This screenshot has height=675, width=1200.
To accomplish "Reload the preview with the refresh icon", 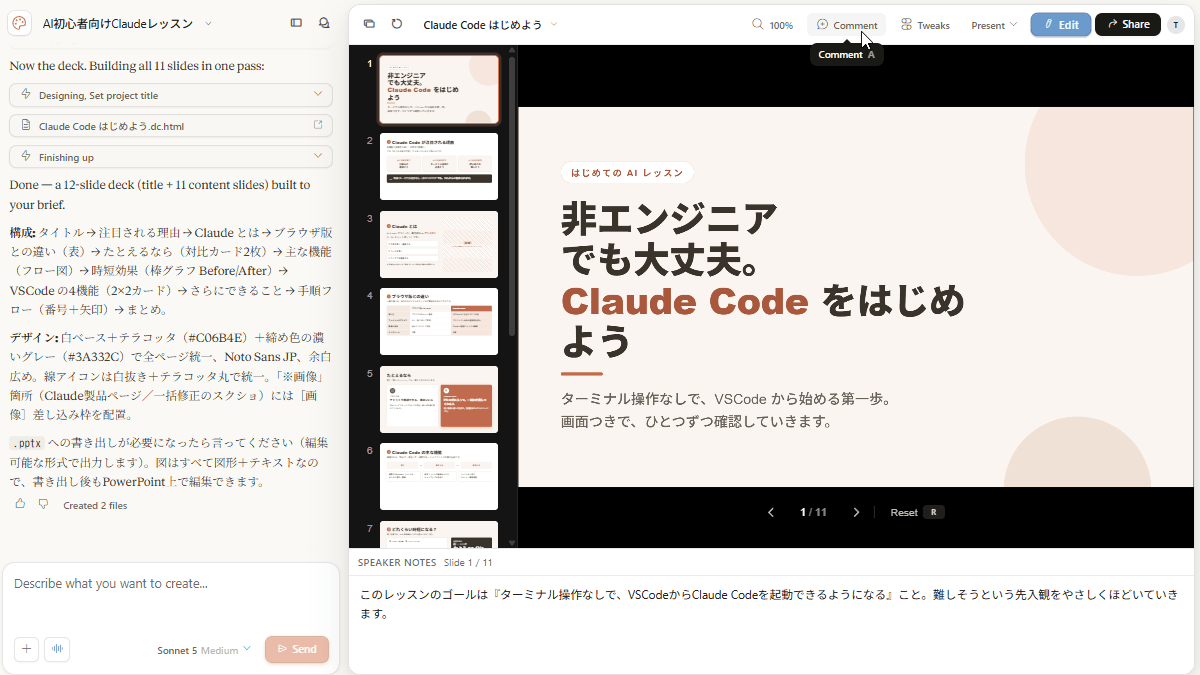I will point(397,24).
